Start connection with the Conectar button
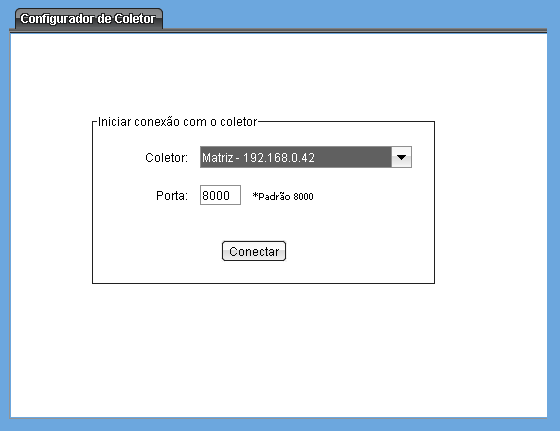 [254, 251]
